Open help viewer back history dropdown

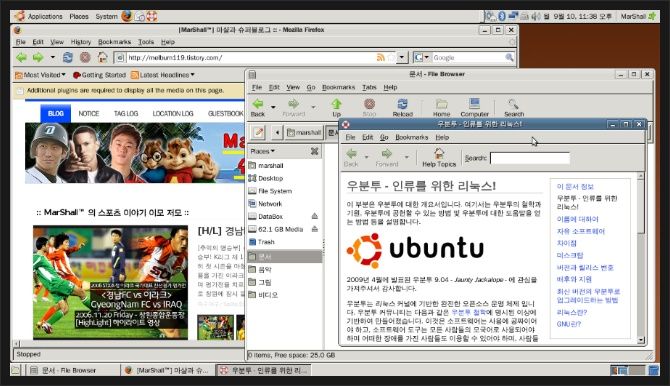coord(366,157)
